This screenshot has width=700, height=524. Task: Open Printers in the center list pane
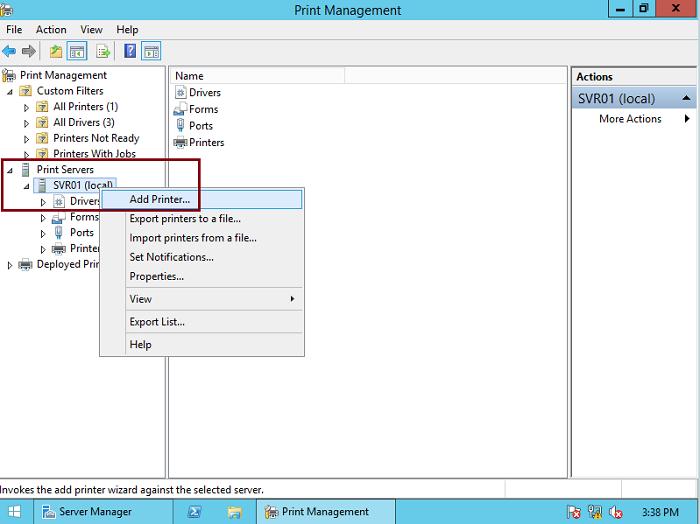pos(206,143)
